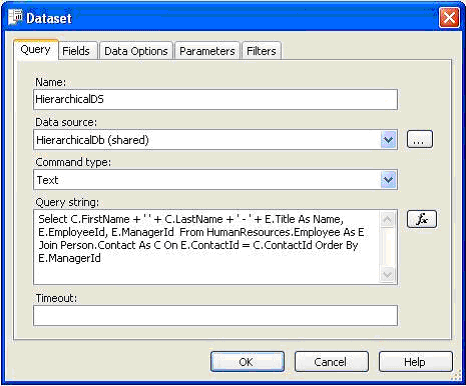Open the Filters tab

click(x=261, y=51)
